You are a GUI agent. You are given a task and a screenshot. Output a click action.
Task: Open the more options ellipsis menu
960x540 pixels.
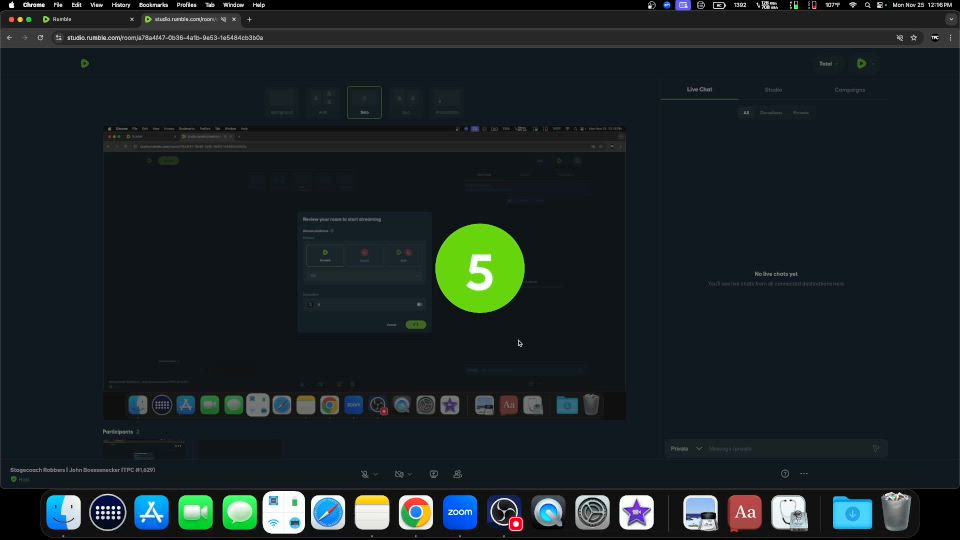[x=803, y=473]
